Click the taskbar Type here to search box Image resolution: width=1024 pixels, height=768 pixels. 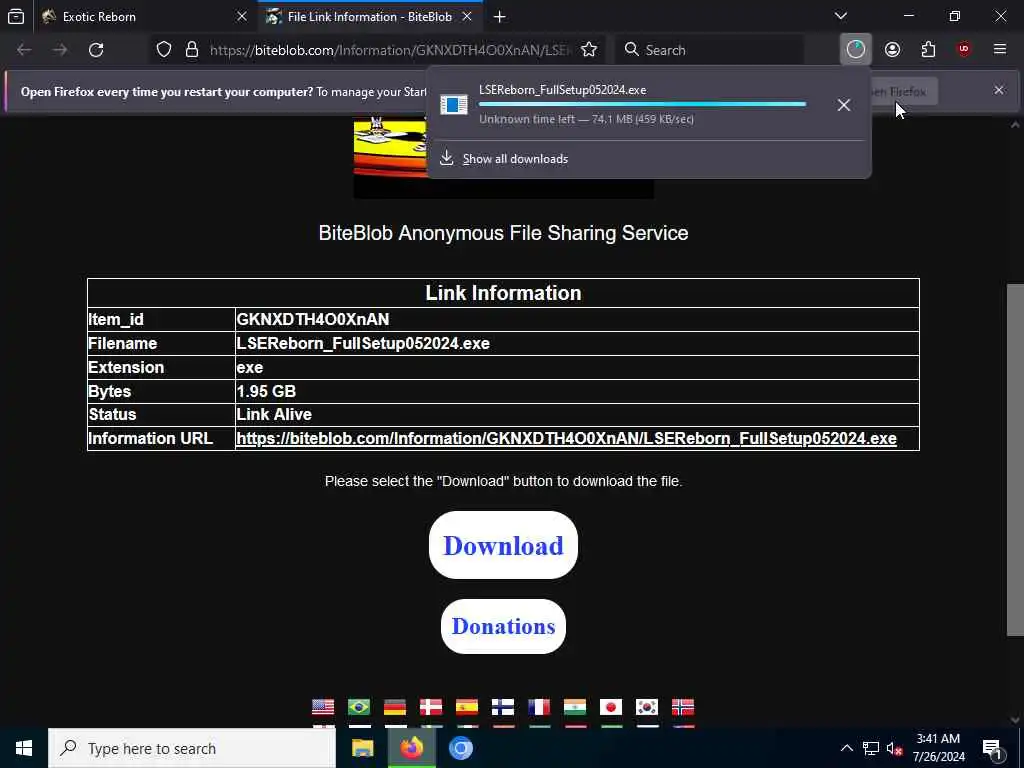point(192,748)
